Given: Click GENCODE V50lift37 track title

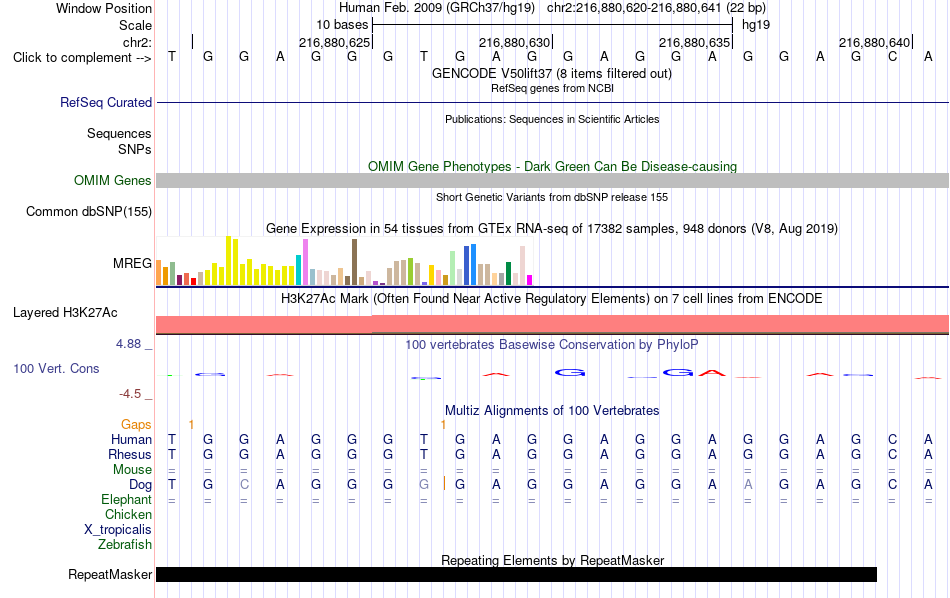Looking at the screenshot, I should click(551, 74).
